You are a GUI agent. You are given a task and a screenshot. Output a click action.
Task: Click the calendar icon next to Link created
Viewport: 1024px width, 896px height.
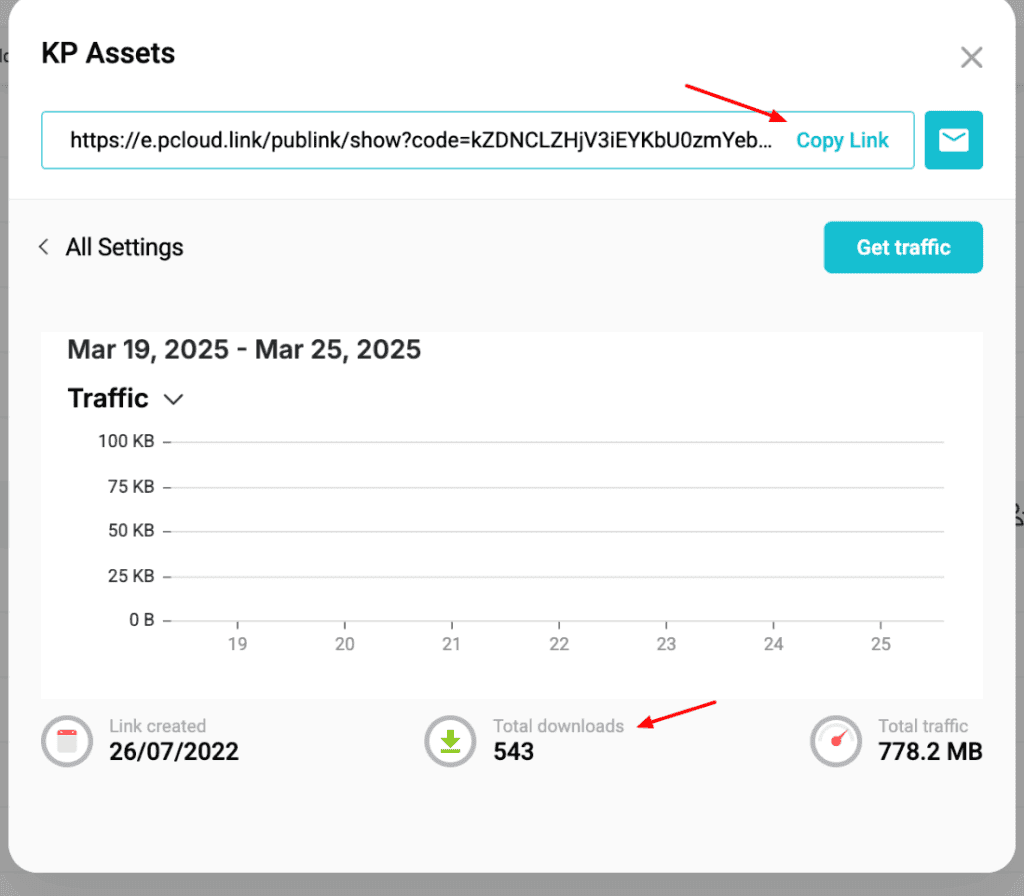[x=66, y=741]
